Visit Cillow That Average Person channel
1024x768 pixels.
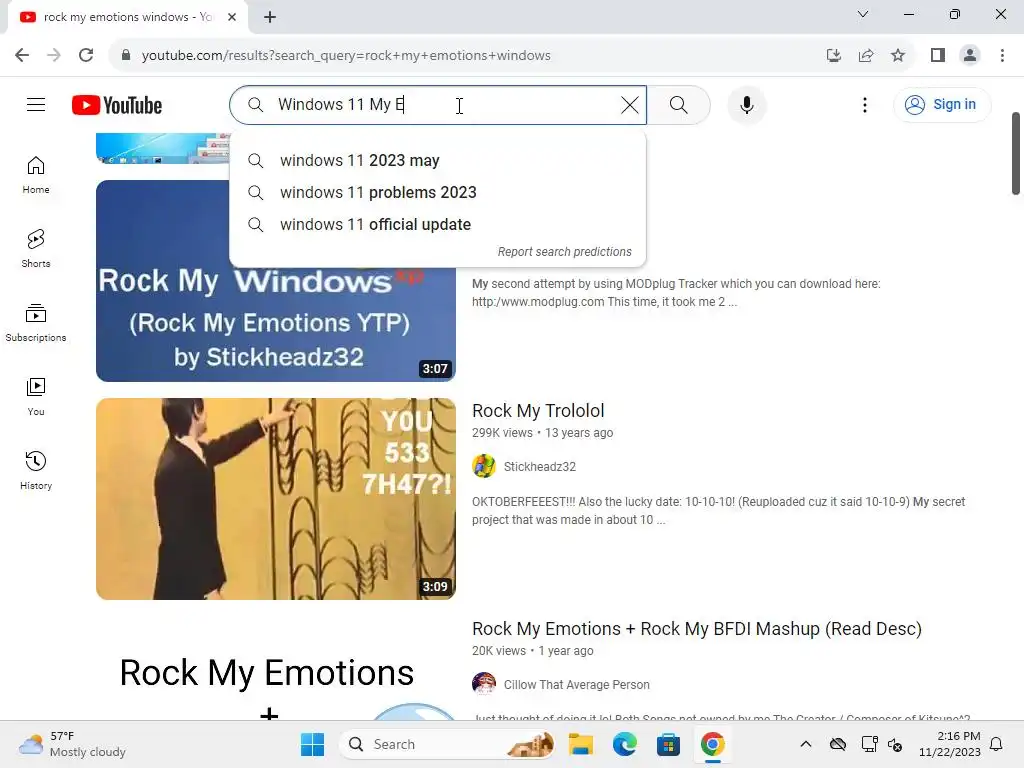576,685
